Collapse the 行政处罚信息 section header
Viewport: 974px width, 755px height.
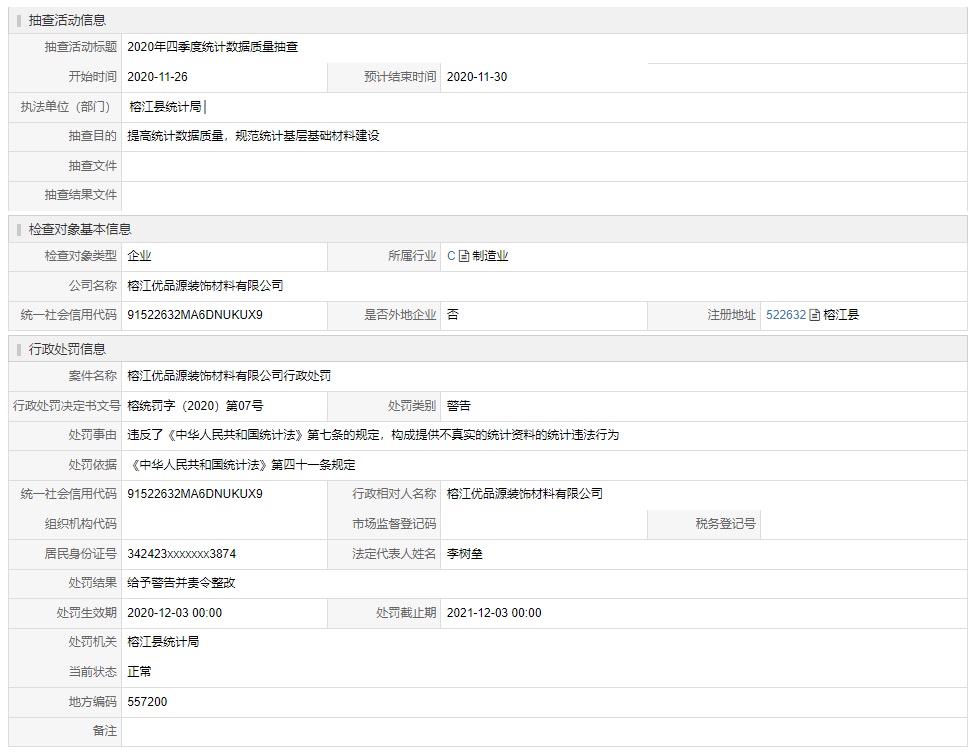pos(68,349)
